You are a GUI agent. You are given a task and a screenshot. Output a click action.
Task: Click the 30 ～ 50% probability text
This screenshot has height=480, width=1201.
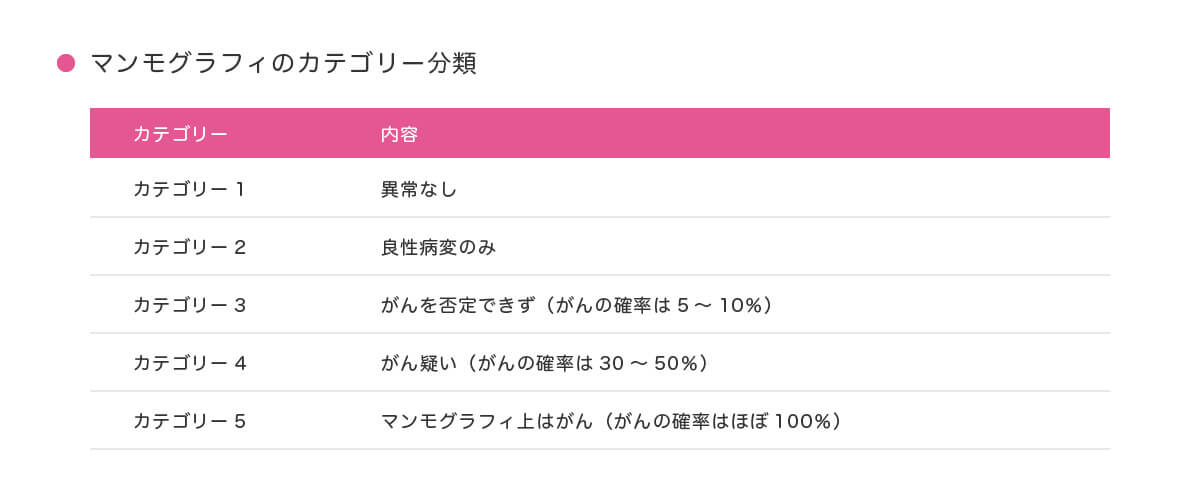click(x=643, y=362)
